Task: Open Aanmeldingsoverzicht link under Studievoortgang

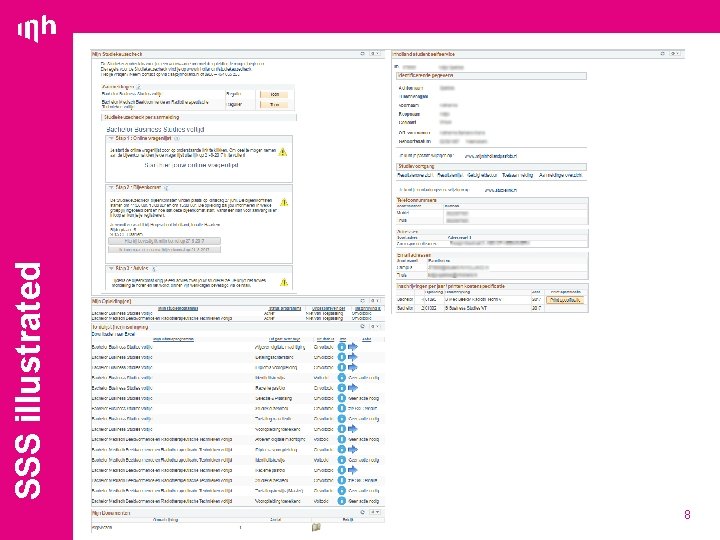Action: (x=561, y=175)
